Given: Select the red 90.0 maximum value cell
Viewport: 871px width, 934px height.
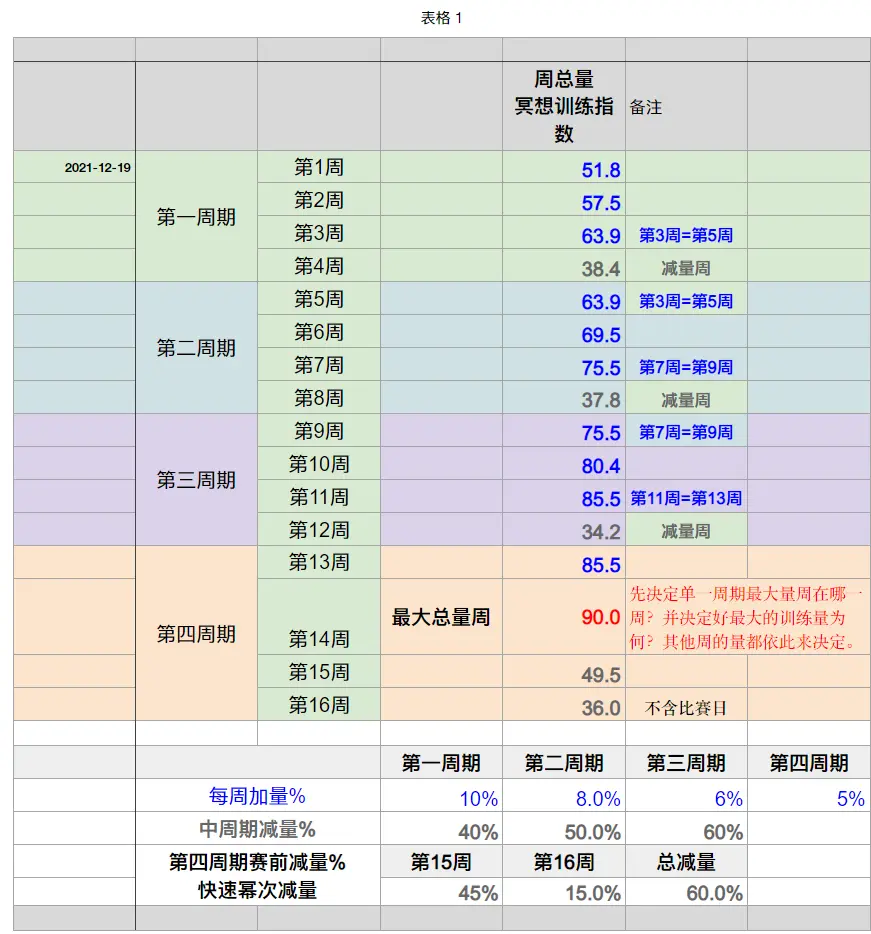Looking at the screenshot, I should pyautogui.click(x=600, y=618).
